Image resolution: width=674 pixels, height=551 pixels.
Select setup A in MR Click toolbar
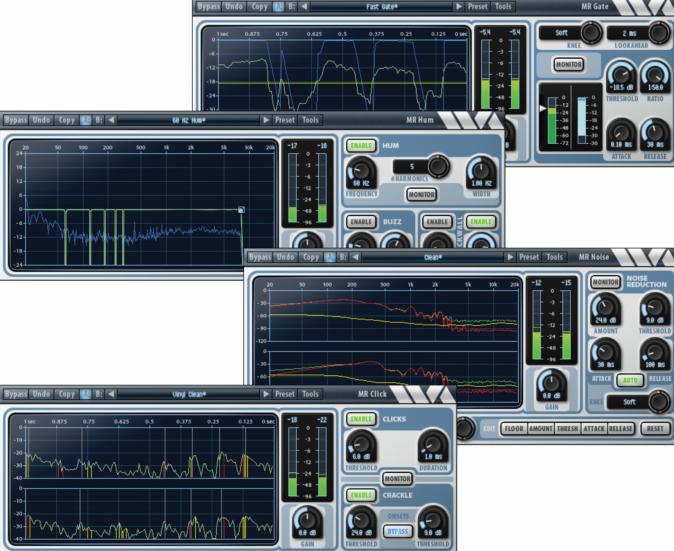tap(86, 394)
